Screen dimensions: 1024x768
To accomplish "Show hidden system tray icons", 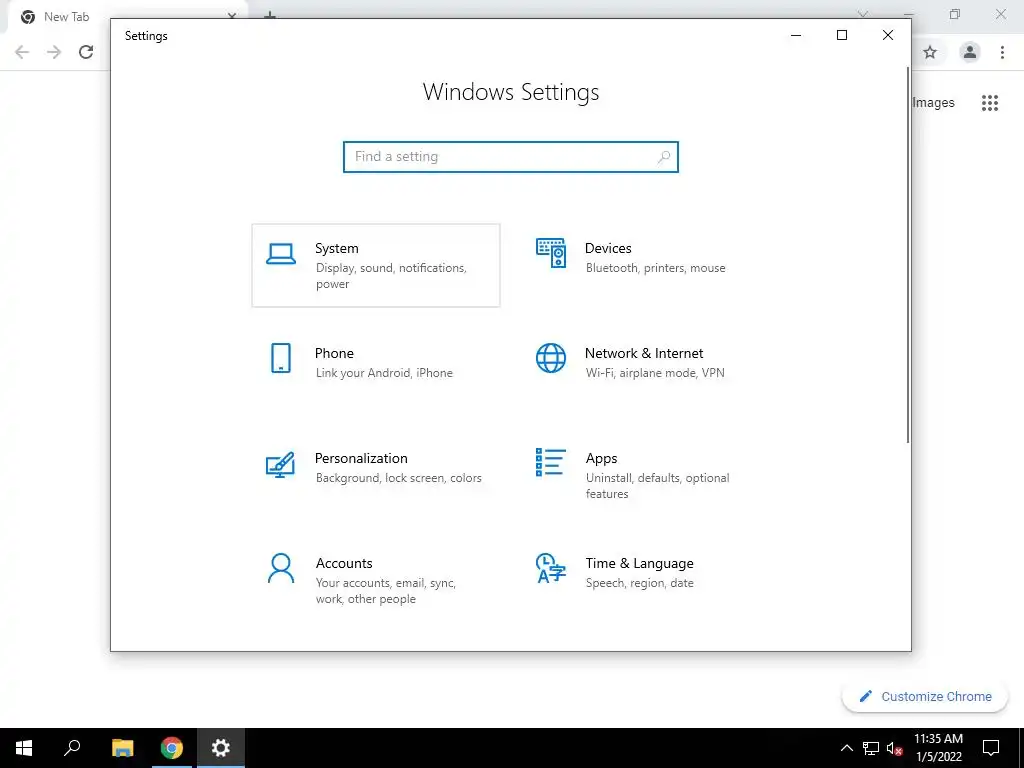I will 846,748.
